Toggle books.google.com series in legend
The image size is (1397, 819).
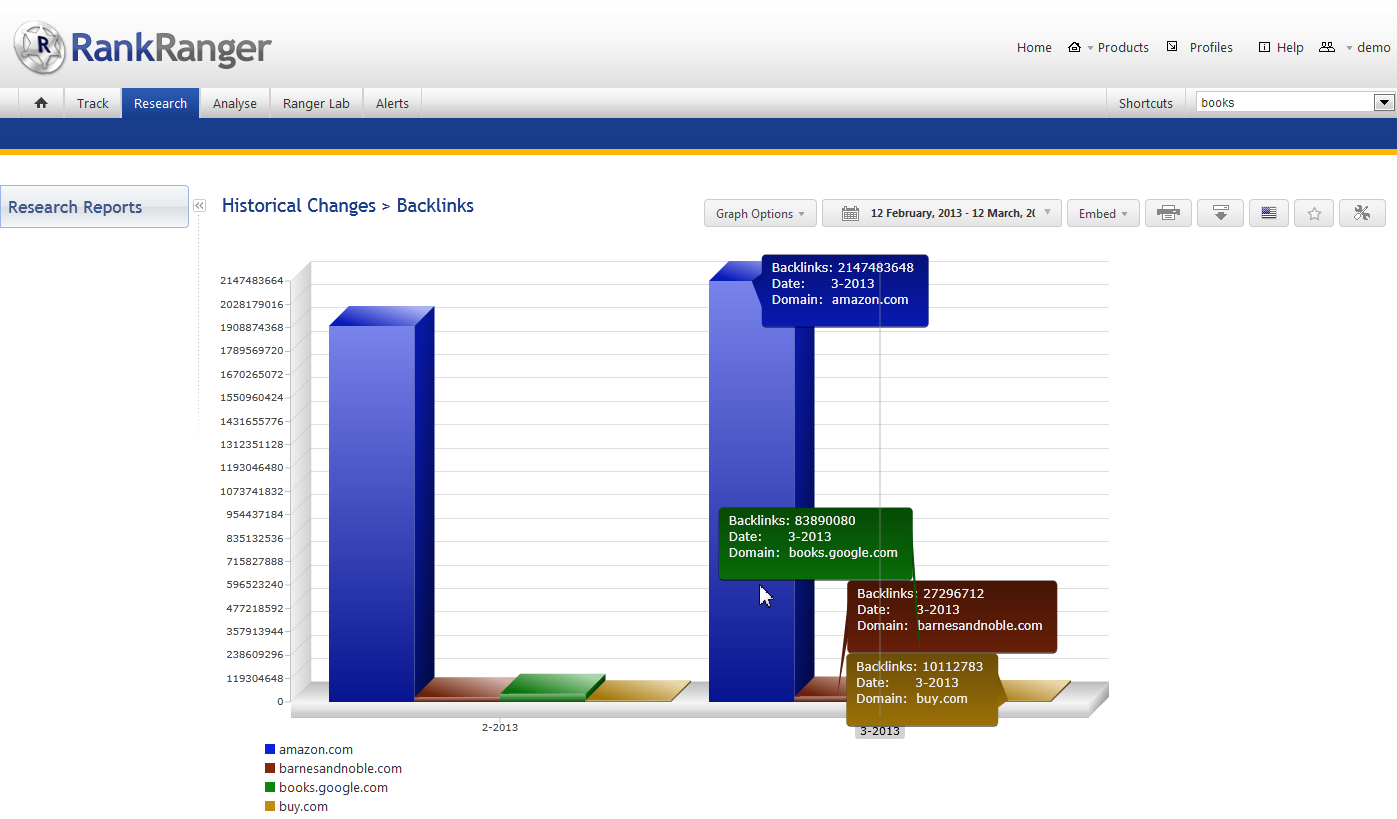pos(333,787)
